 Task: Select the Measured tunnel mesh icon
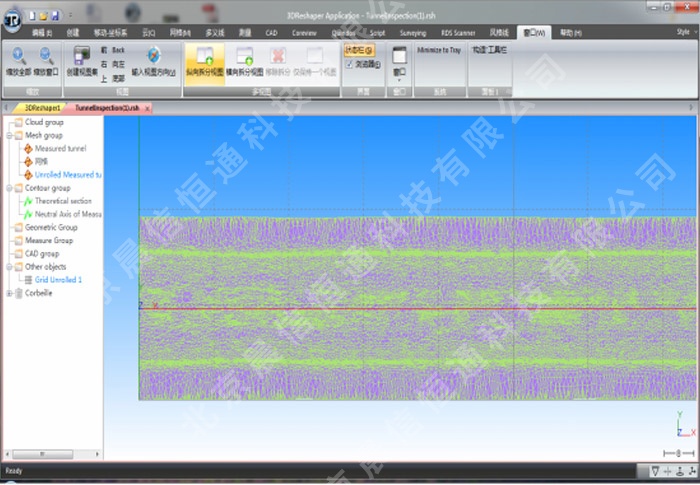(x=28, y=148)
